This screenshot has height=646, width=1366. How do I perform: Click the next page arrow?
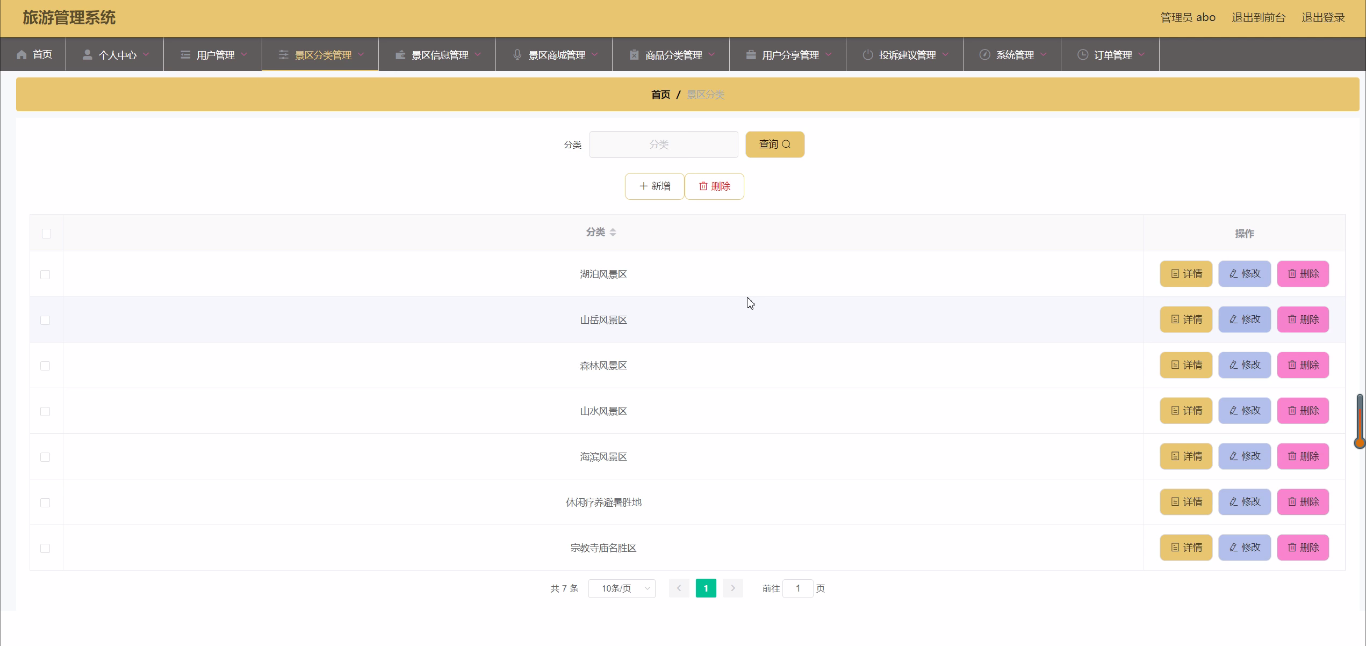[x=733, y=589]
